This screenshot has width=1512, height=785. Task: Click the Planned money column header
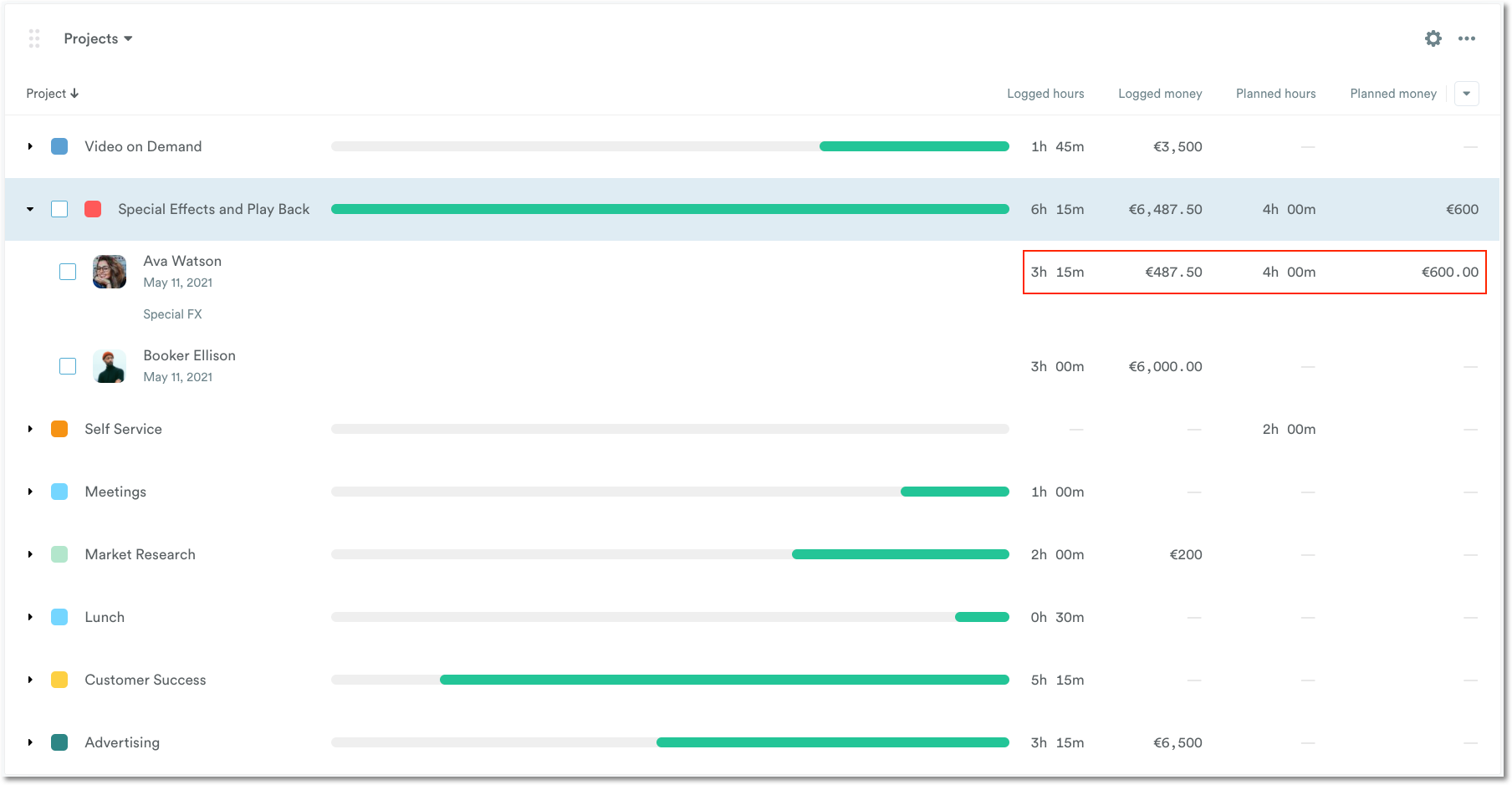(x=1392, y=93)
